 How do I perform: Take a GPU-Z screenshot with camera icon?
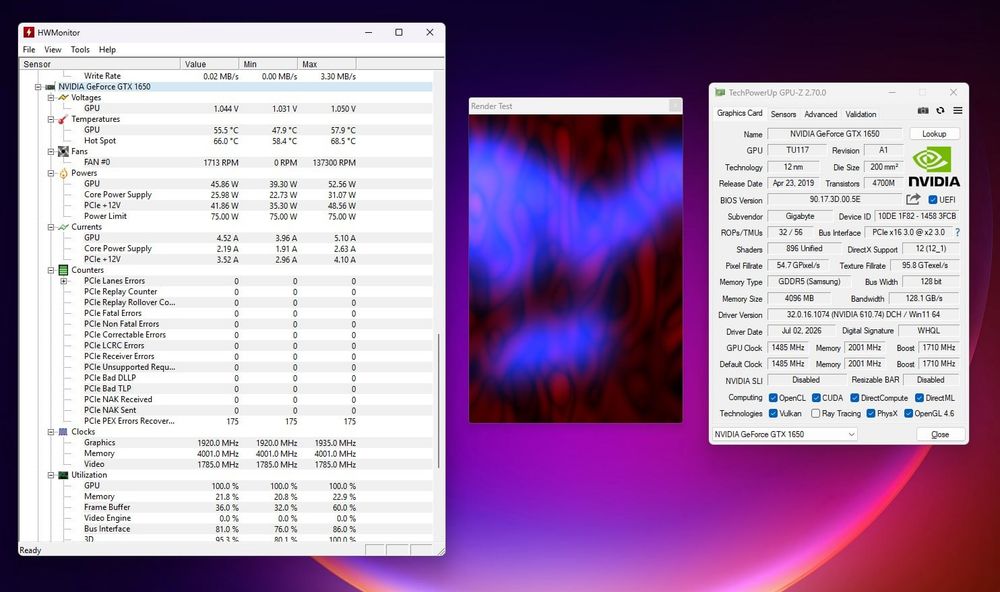coord(923,110)
